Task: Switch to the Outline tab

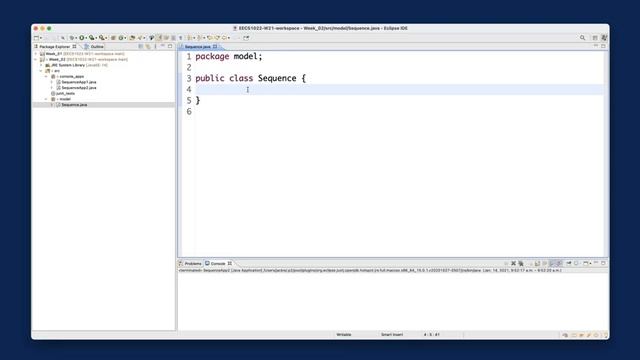Action: click(x=94, y=47)
